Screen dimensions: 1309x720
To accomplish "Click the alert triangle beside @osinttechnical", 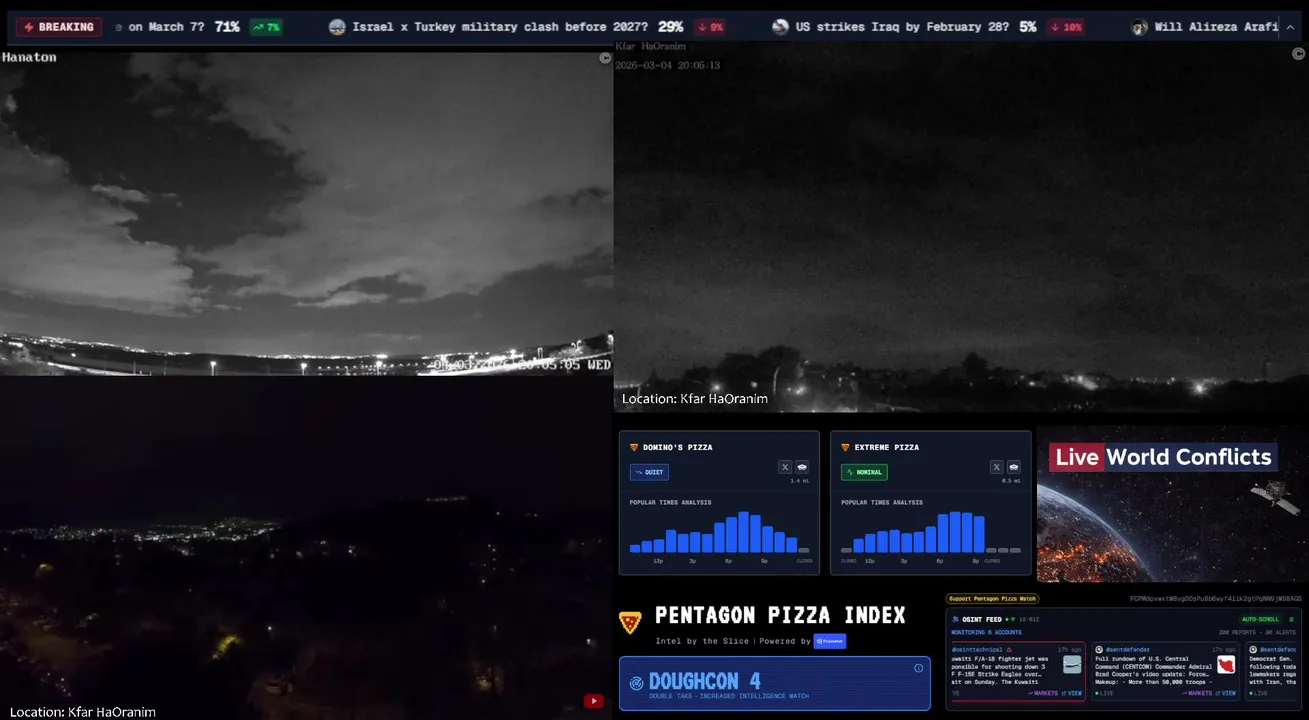I will point(1009,650).
